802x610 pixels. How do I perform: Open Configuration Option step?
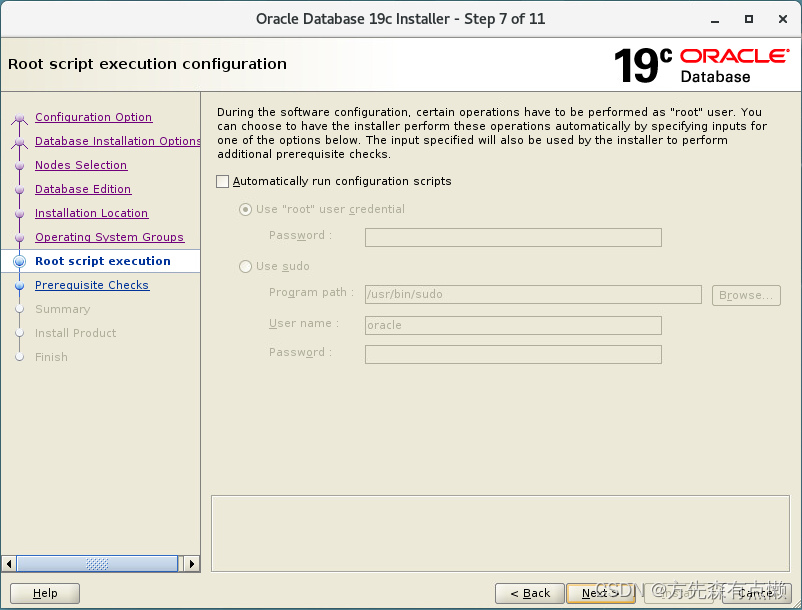coord(94,117)
